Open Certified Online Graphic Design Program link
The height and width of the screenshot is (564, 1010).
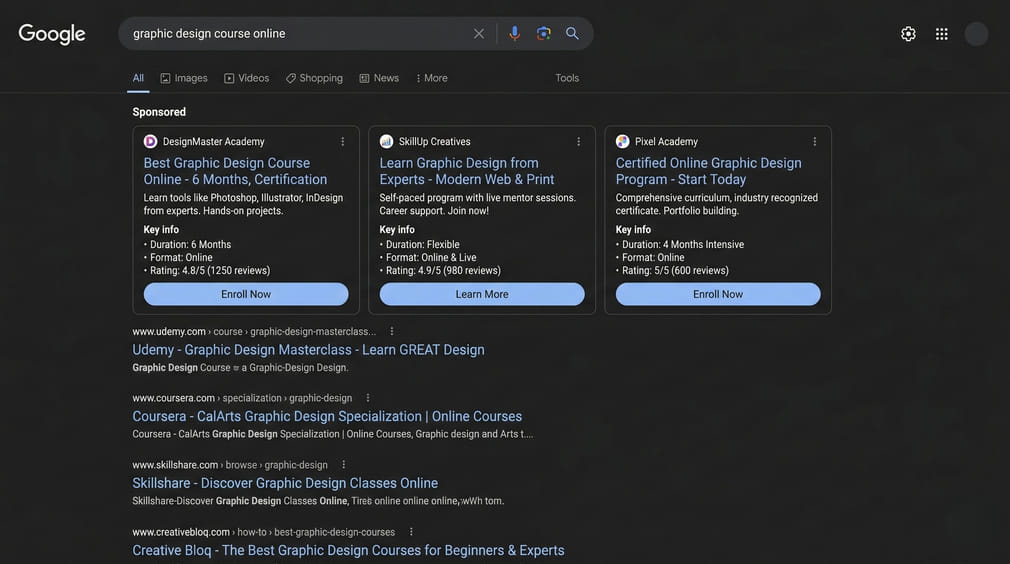pyautogui.click(x=709, y=171)
